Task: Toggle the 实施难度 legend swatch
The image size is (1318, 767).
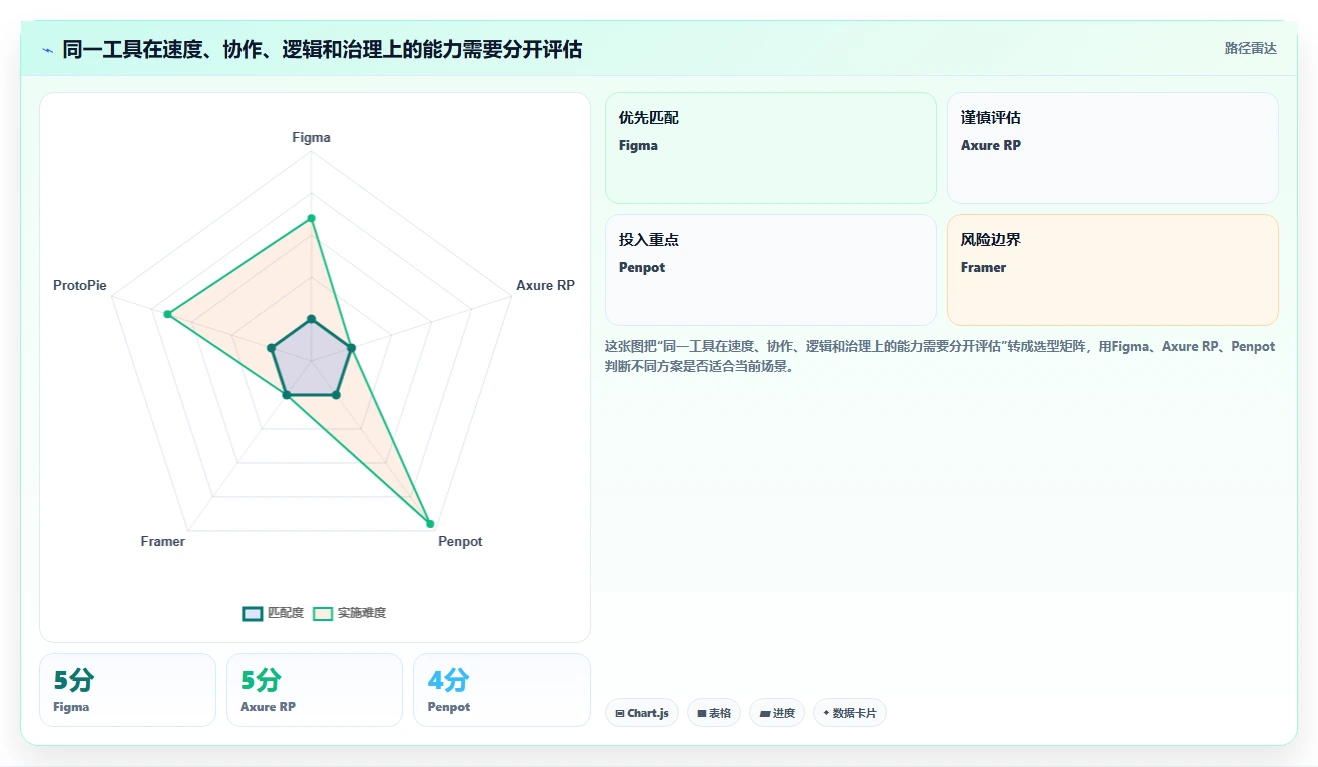Action: (323, 613)
